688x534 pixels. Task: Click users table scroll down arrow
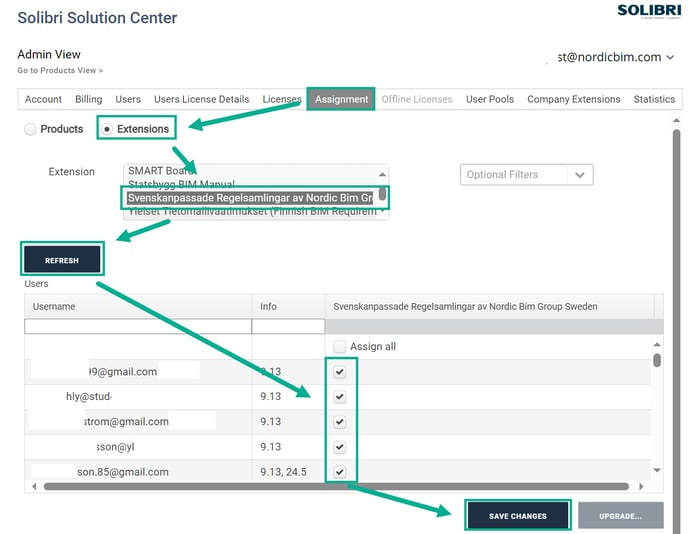tap(657, 470)
